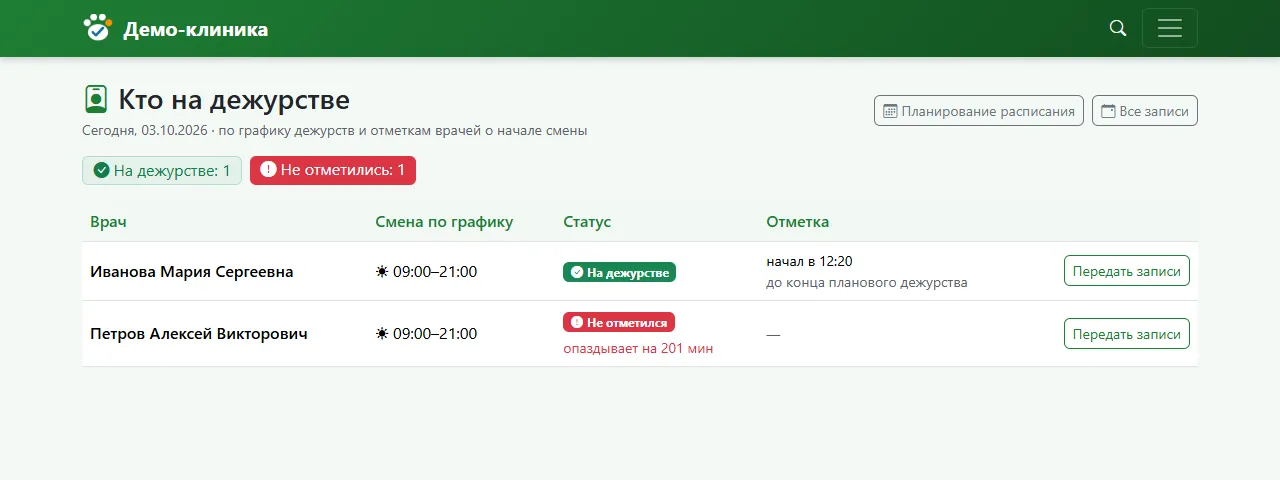Click the 'Смена по графику' column header

pos(444,222)
